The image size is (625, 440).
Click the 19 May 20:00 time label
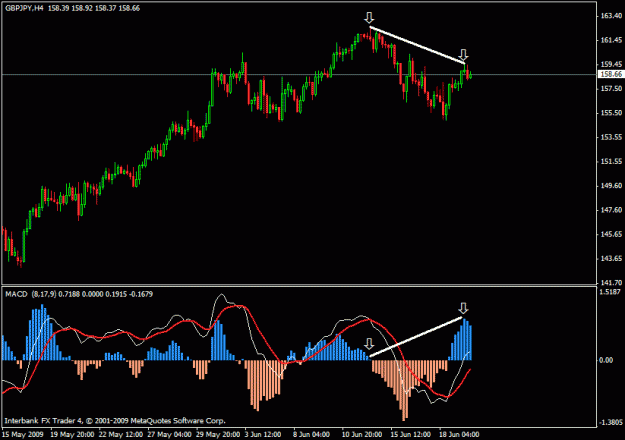coord(72,434)
